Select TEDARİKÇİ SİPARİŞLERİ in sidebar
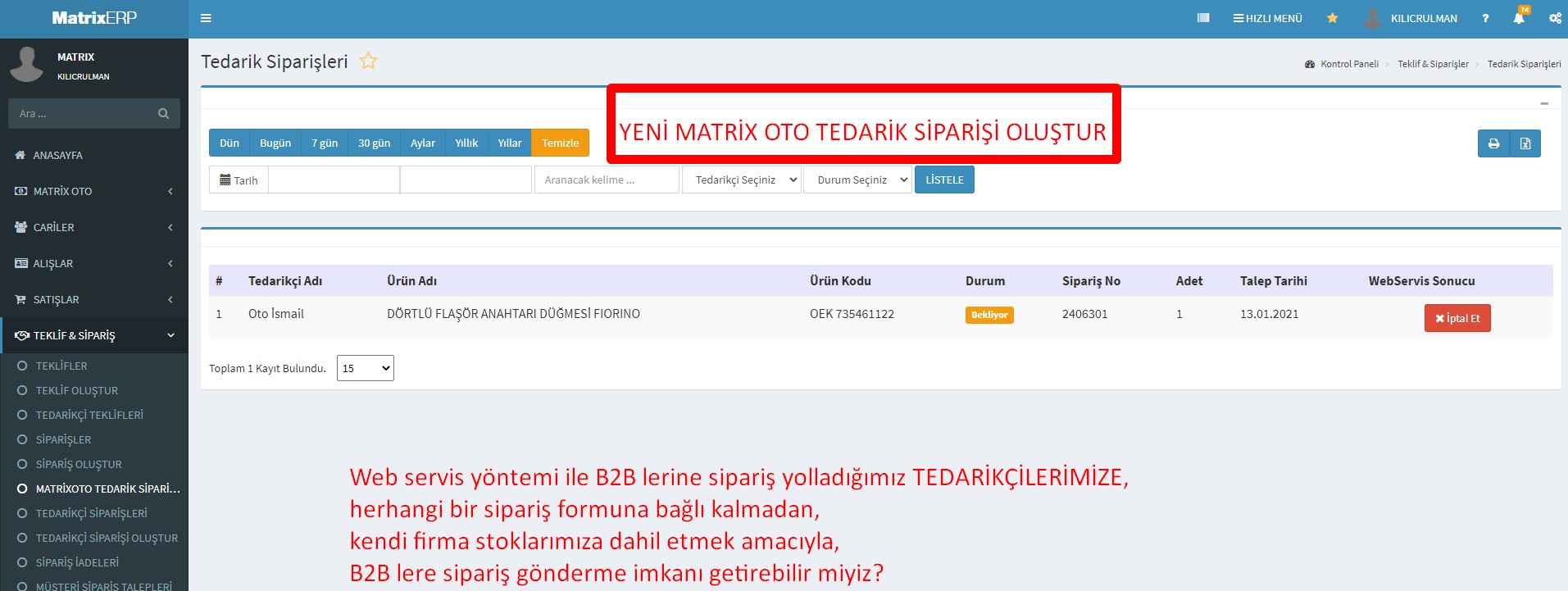Screen dimensions: 1568x591 pos(91,513)
